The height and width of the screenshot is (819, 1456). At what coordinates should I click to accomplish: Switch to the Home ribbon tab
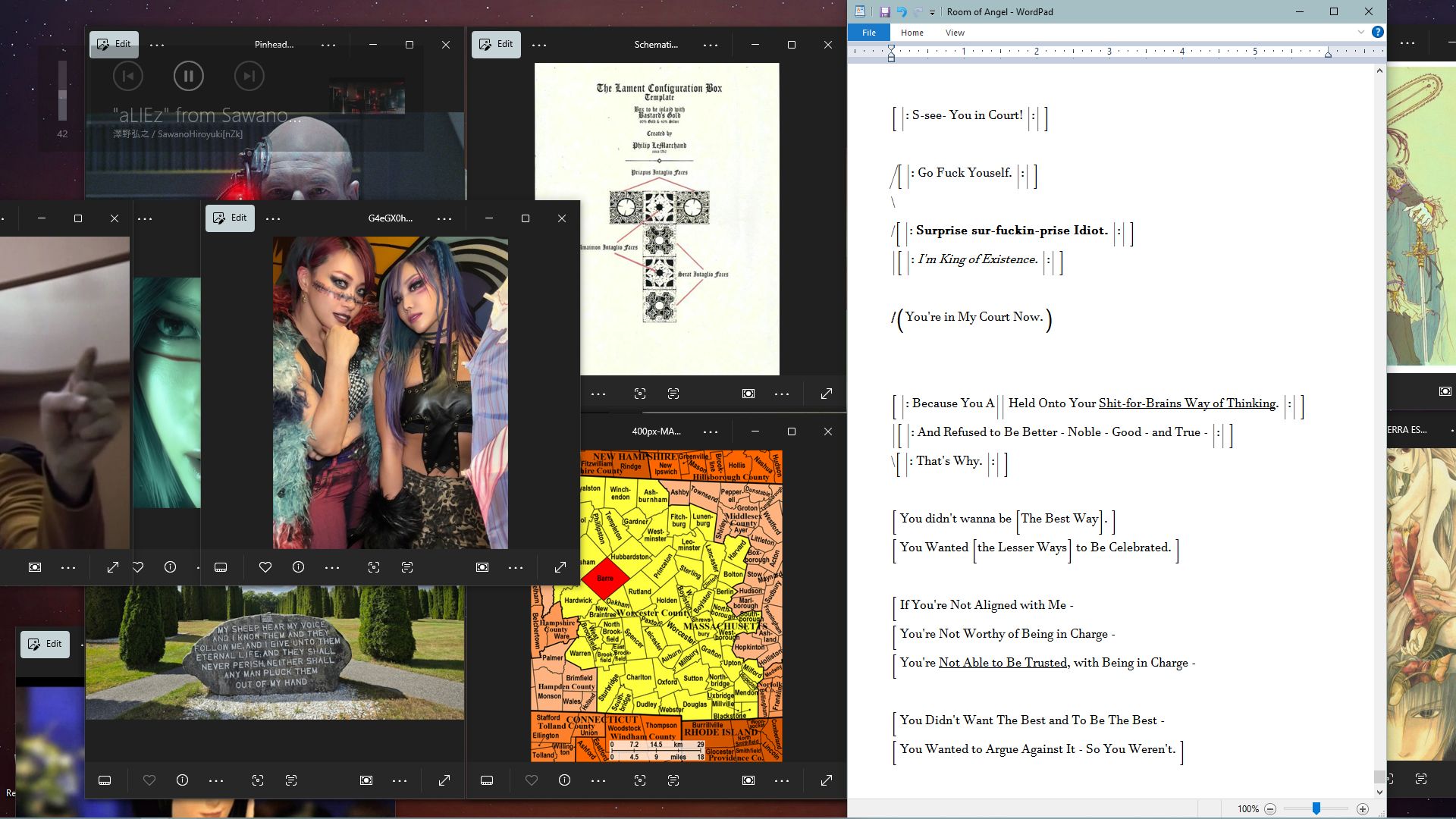point(912,33)
